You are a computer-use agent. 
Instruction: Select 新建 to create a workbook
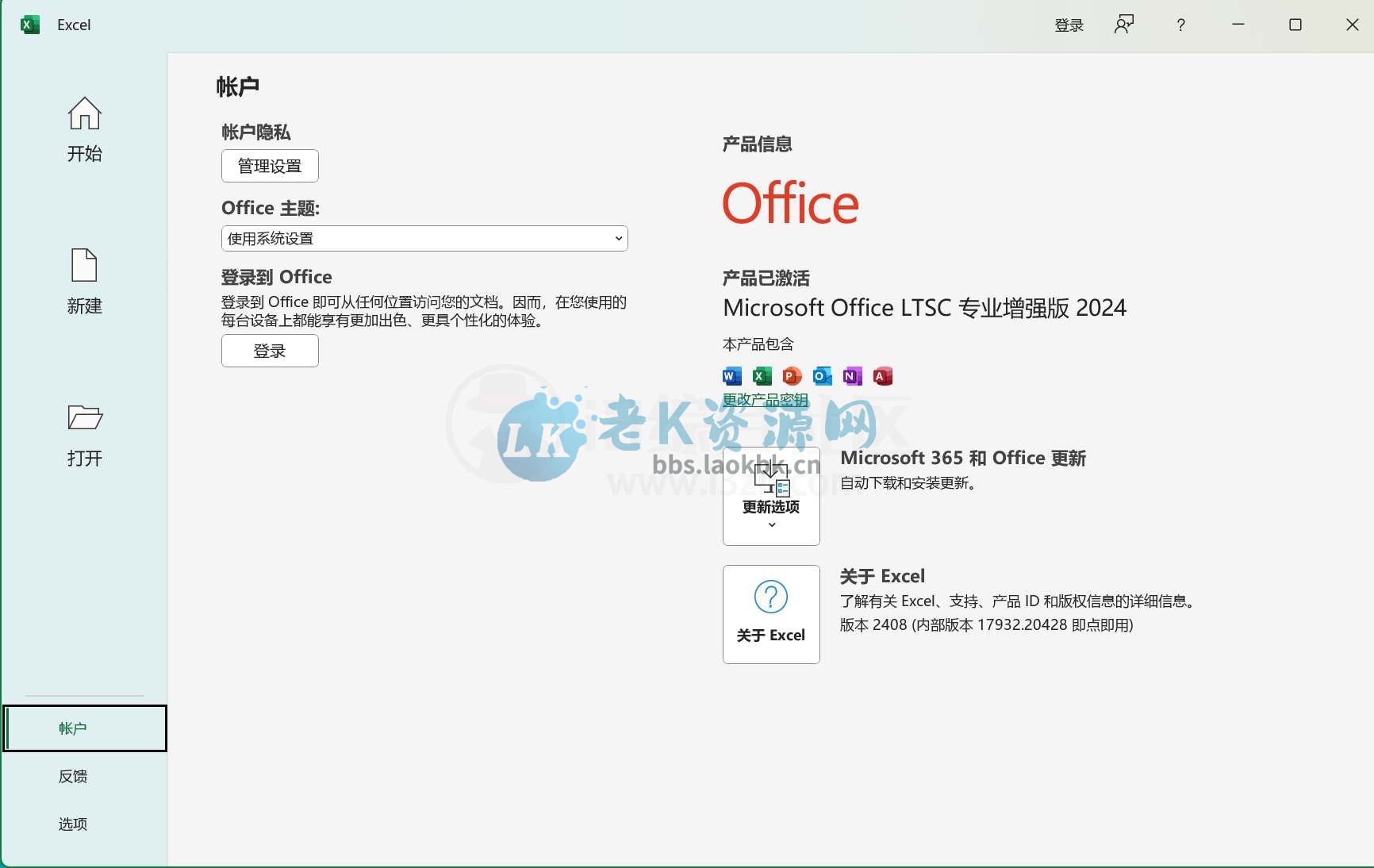click(84, 282)
